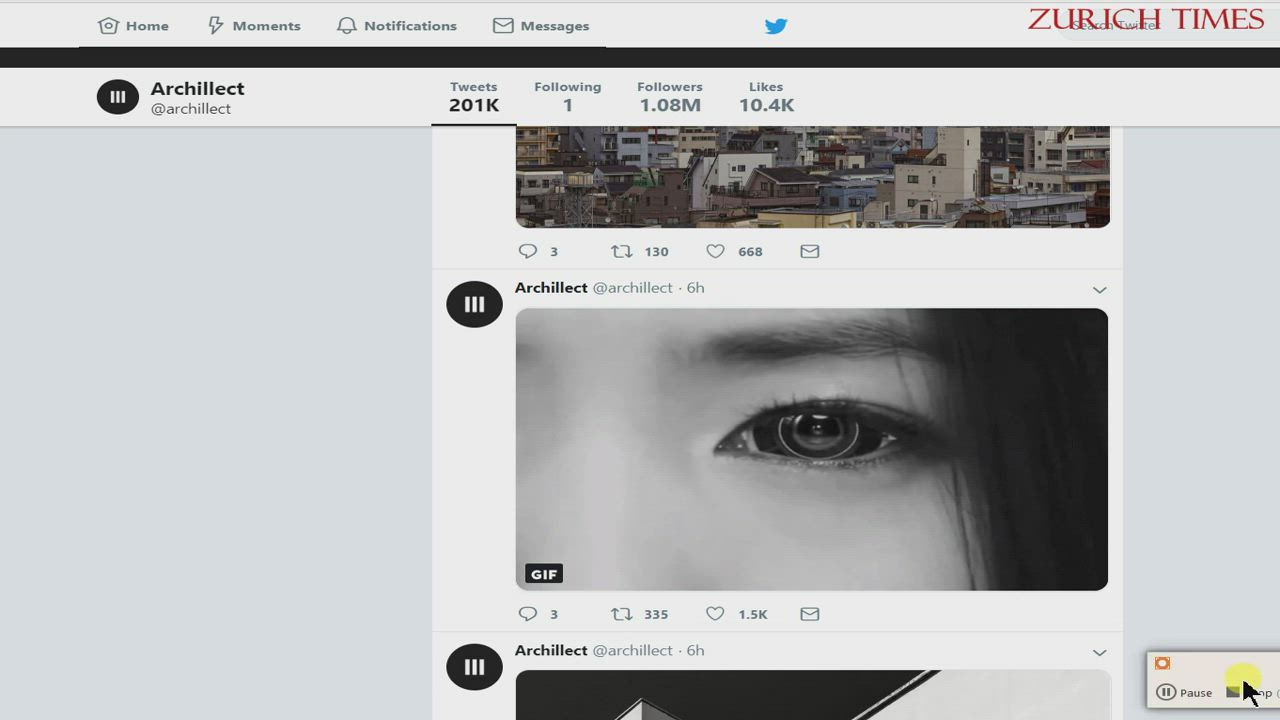
Task: Retweet the eye GIF tweet
Action: tap(622, 614)
